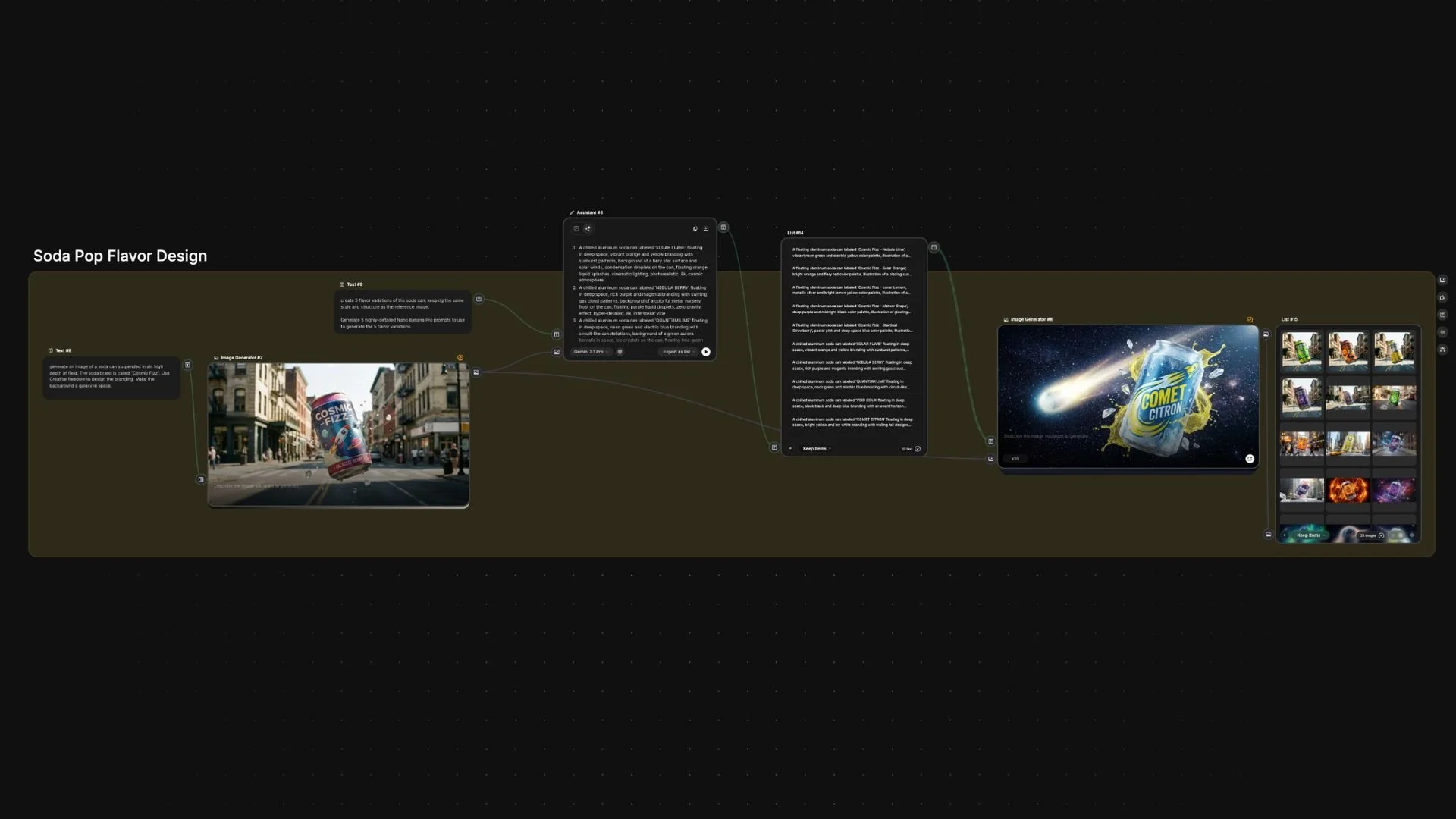Click the orange status icon above Image Generator #7
1456x819 pixels.
460,358
